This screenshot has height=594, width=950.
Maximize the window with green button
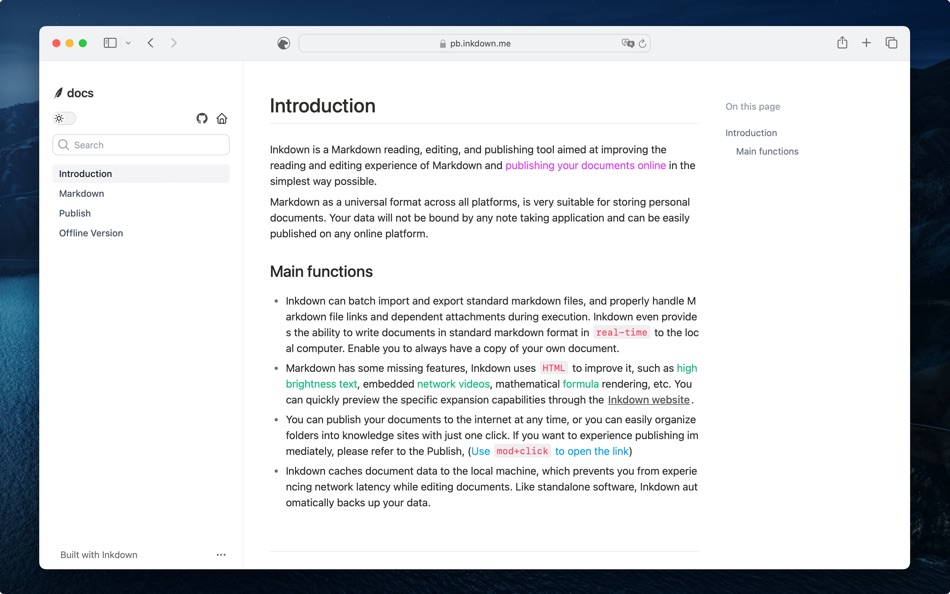pyautogui.click(x=83, y=43)
